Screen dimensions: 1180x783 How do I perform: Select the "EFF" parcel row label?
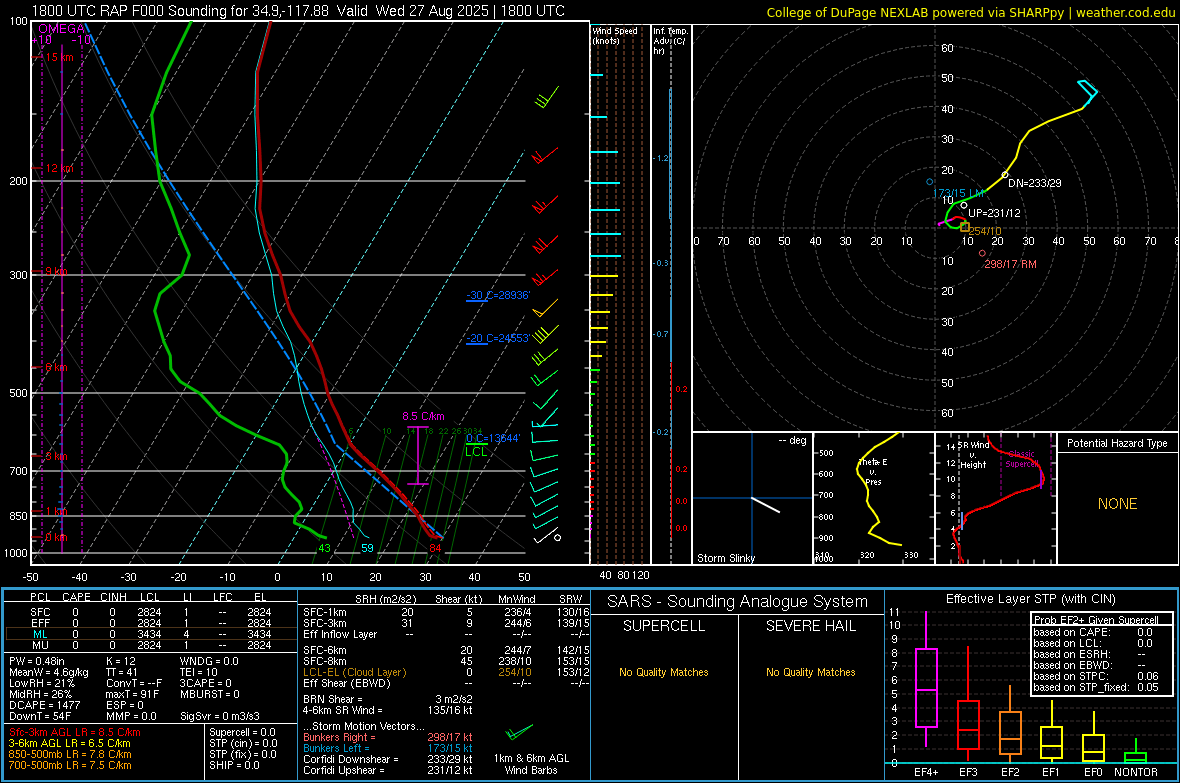[x=41, y=623]
